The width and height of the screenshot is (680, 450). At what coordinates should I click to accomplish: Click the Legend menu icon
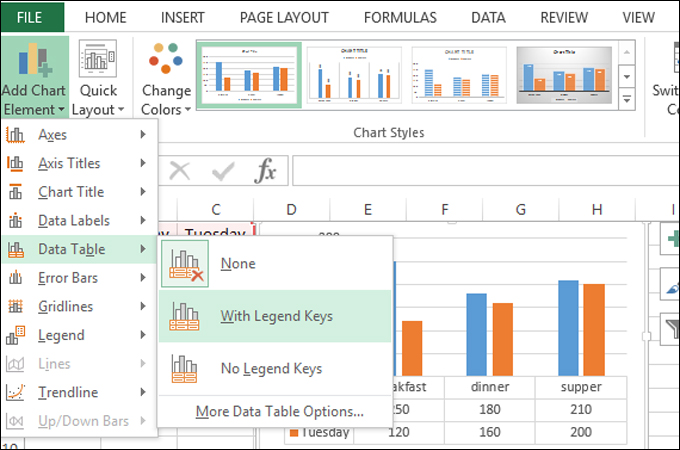[x=15, y=335]
